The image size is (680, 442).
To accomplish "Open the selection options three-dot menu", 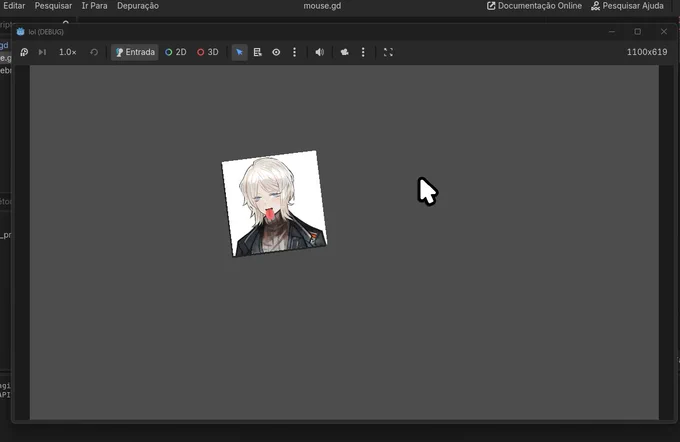I will [x=294, y=52].
